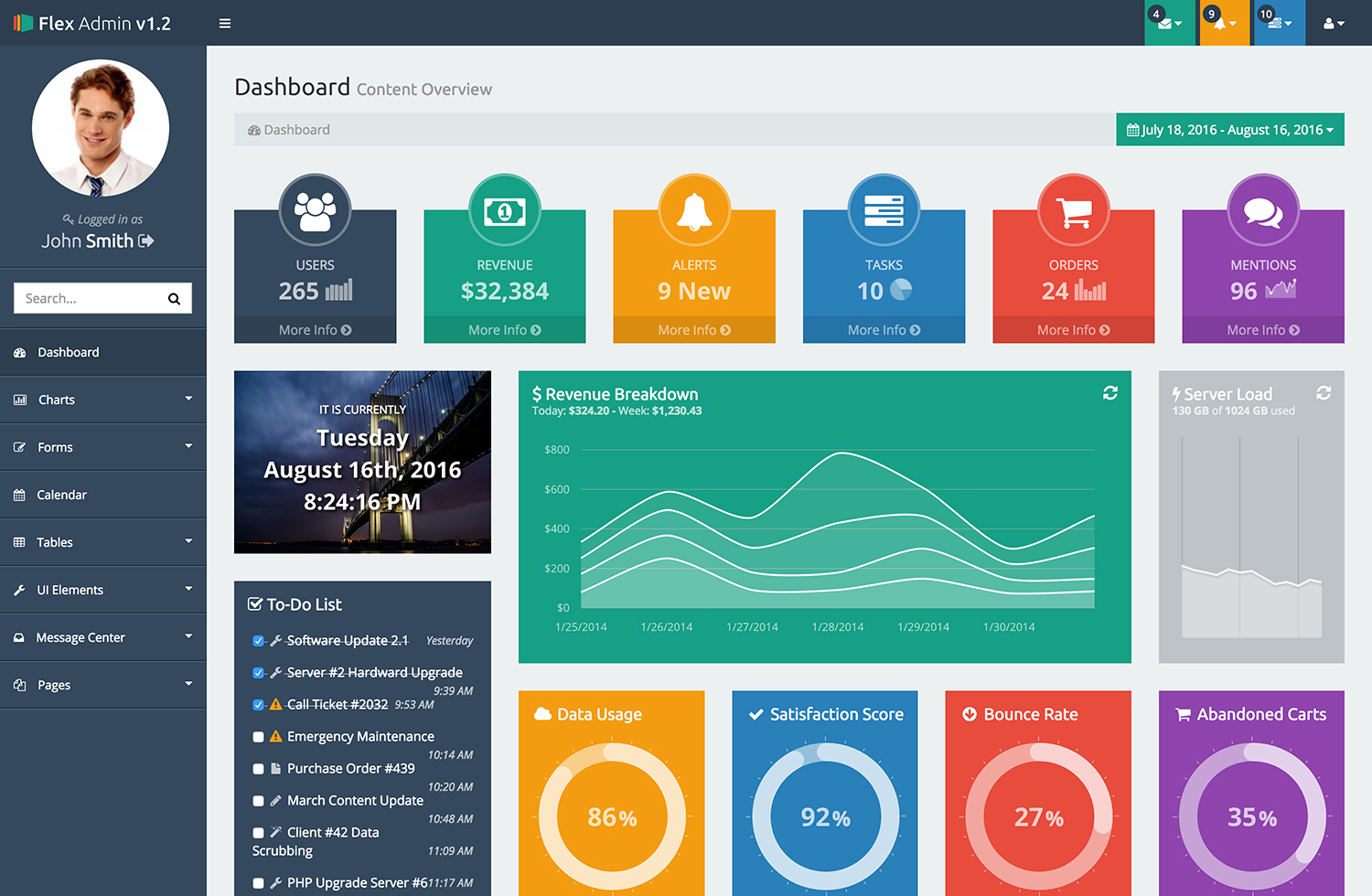Viewport: 1372px width, 896px height.
Task: Open the date range picker dropdown
Action: click(x=1229, y=130)
